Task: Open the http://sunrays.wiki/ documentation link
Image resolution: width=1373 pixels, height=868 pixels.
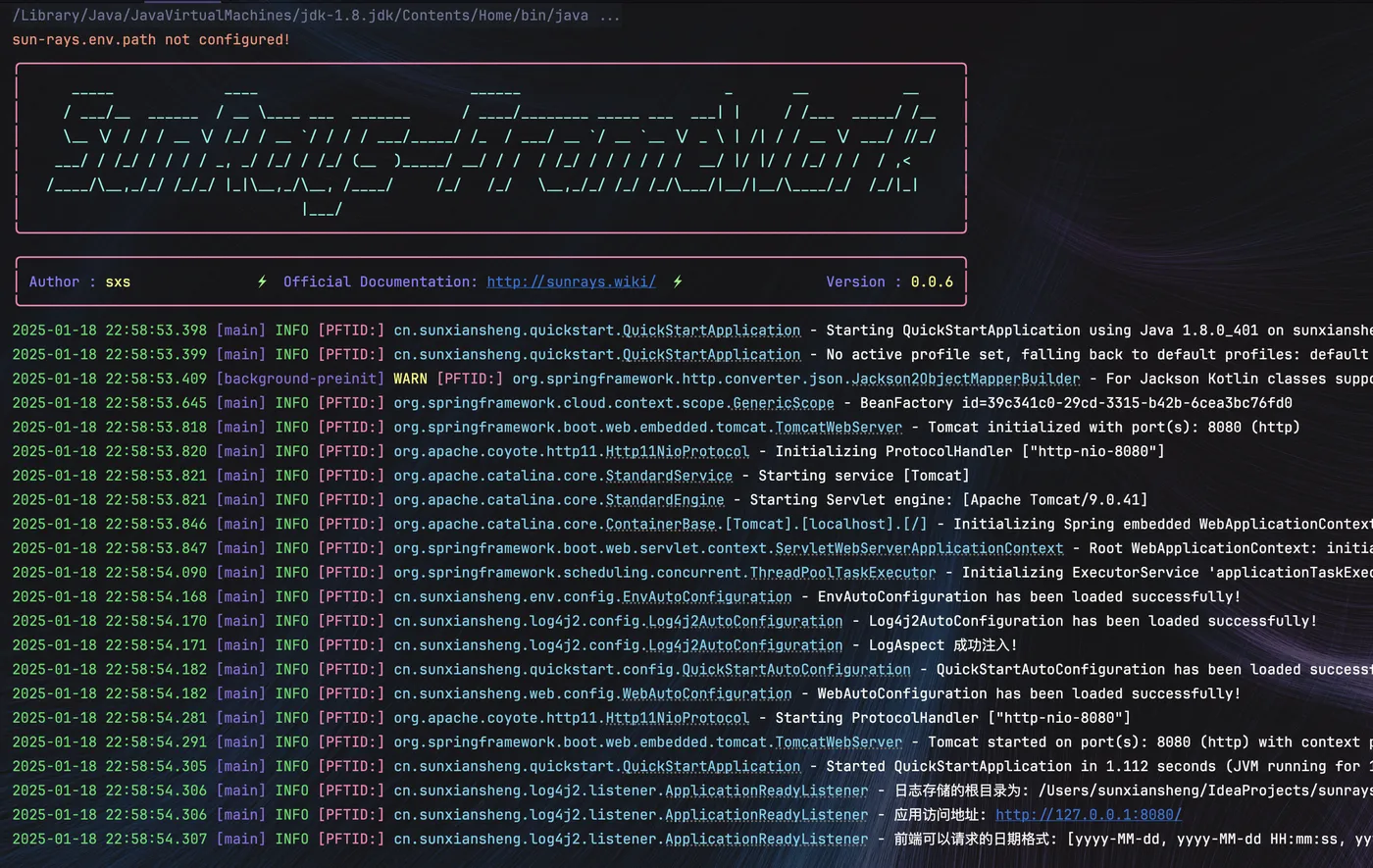Action: pos(571,281)
